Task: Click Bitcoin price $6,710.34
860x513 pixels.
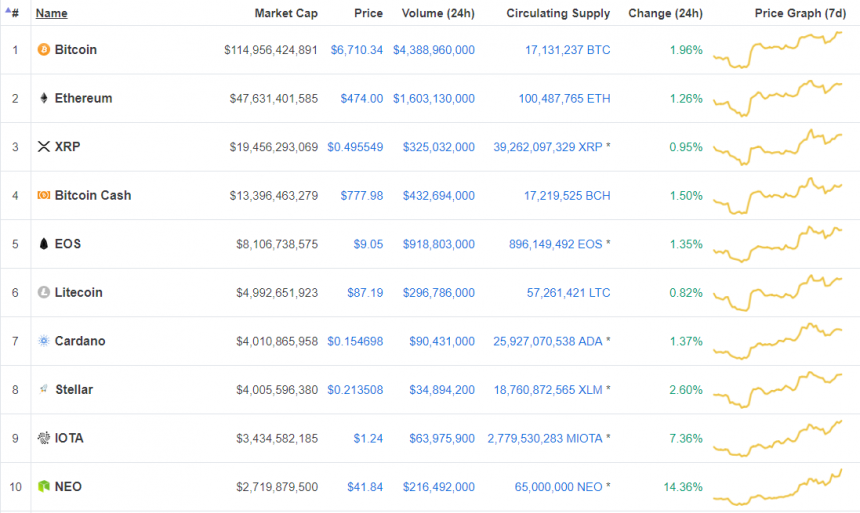Action: [357, 50]
